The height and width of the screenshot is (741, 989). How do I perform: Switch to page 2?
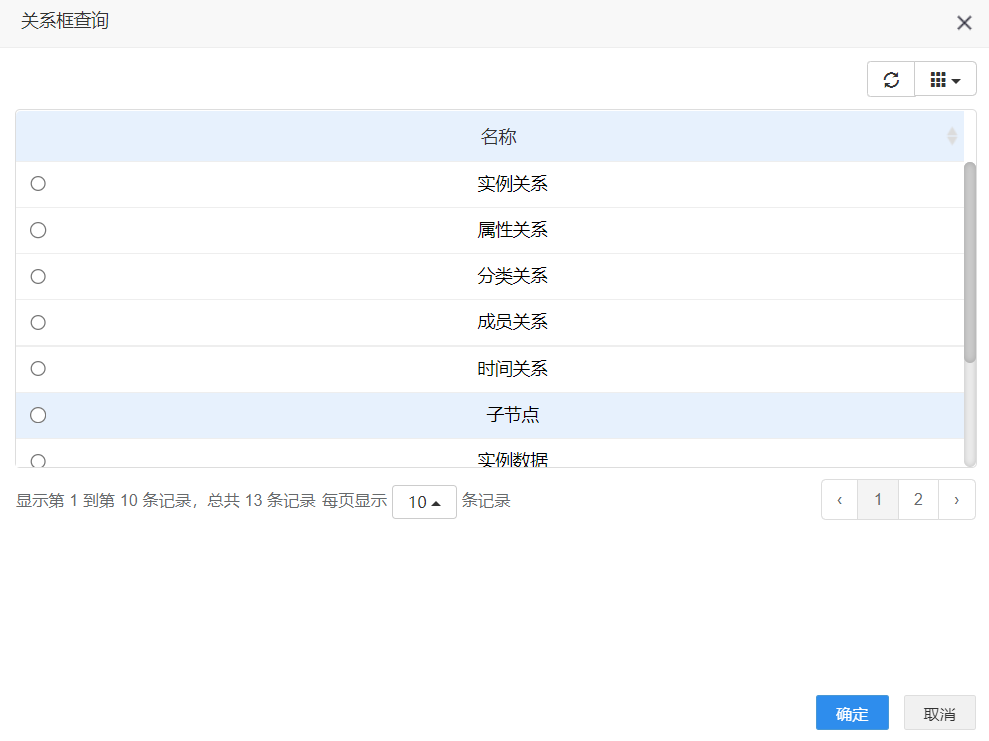(918, 500)
